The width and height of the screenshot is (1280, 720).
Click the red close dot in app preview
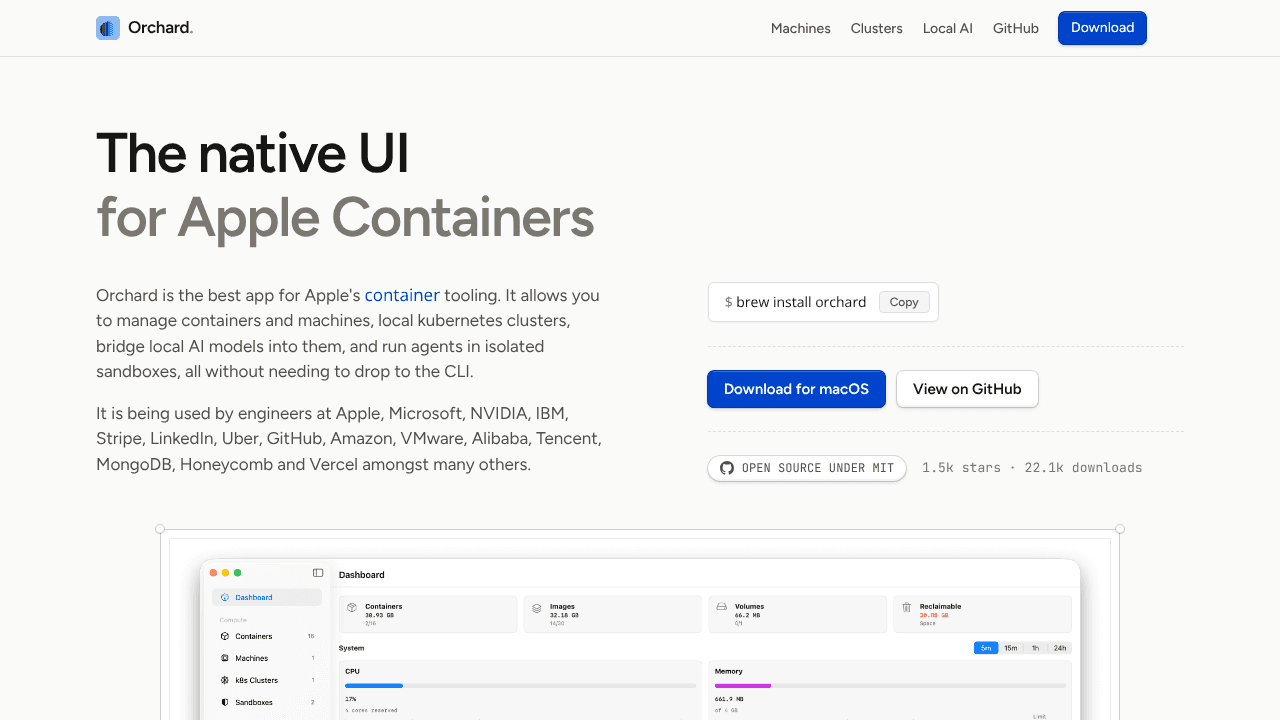[213, 573]
